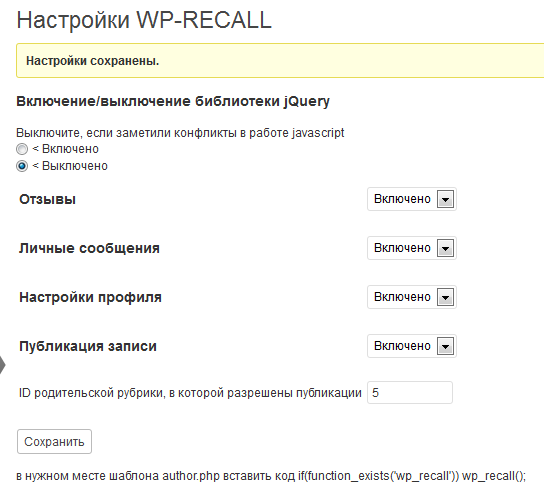Select the jQuery "Включено" radio button
This screenshot has height=491, width=544.
22,149
